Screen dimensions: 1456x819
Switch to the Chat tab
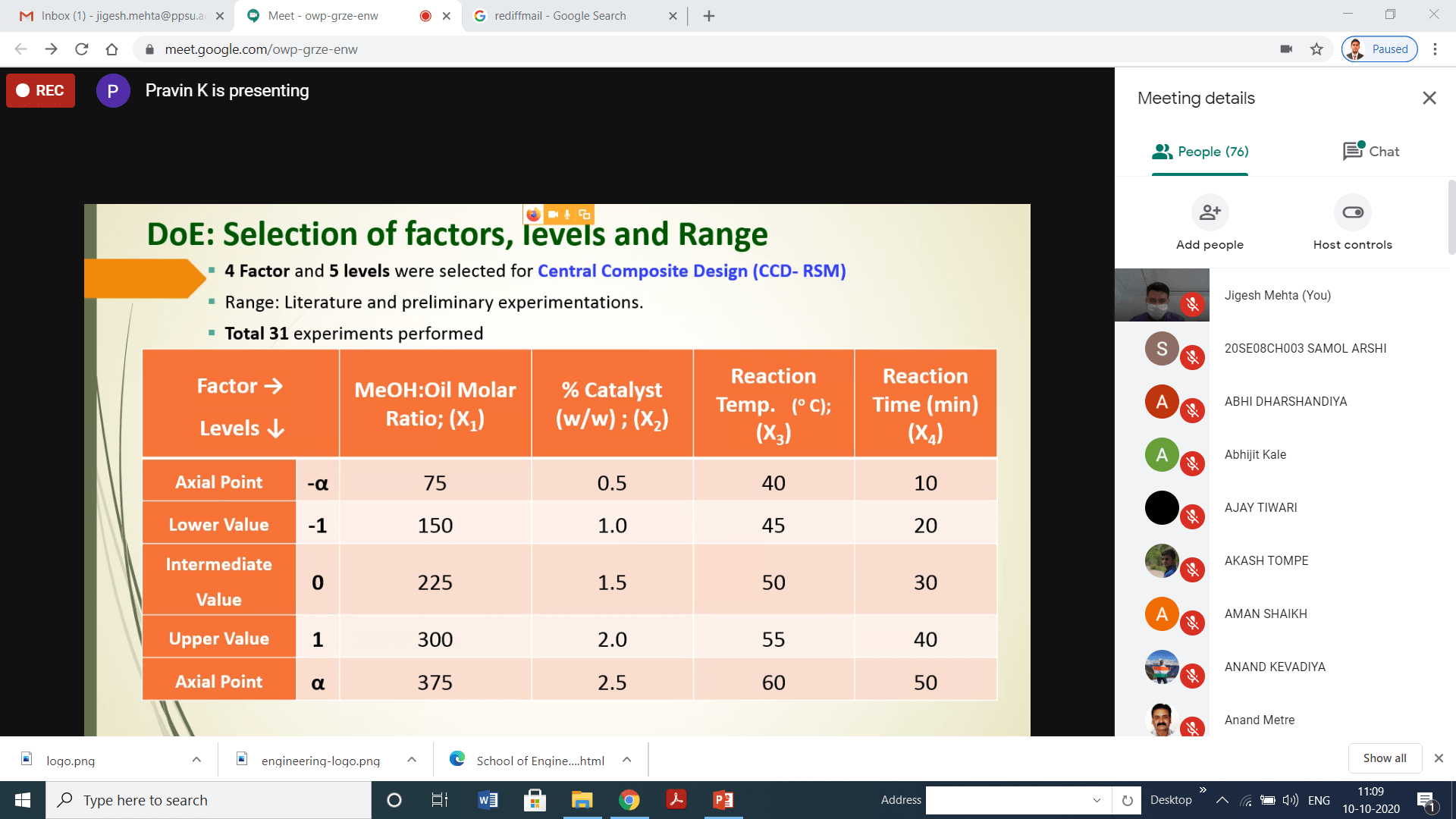(x=1371, y=152)
